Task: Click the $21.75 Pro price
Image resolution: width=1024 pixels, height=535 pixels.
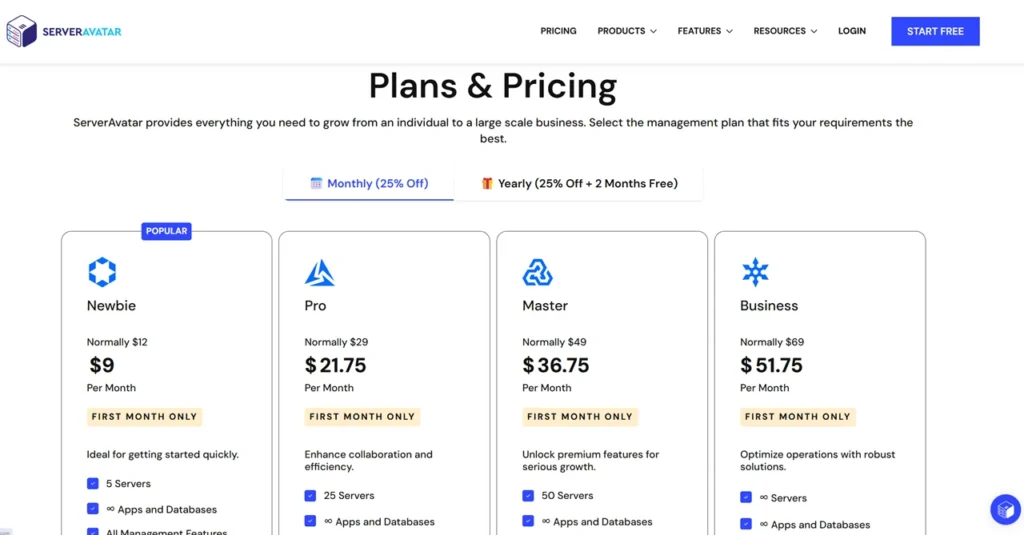Action: [x=335, y=365]
